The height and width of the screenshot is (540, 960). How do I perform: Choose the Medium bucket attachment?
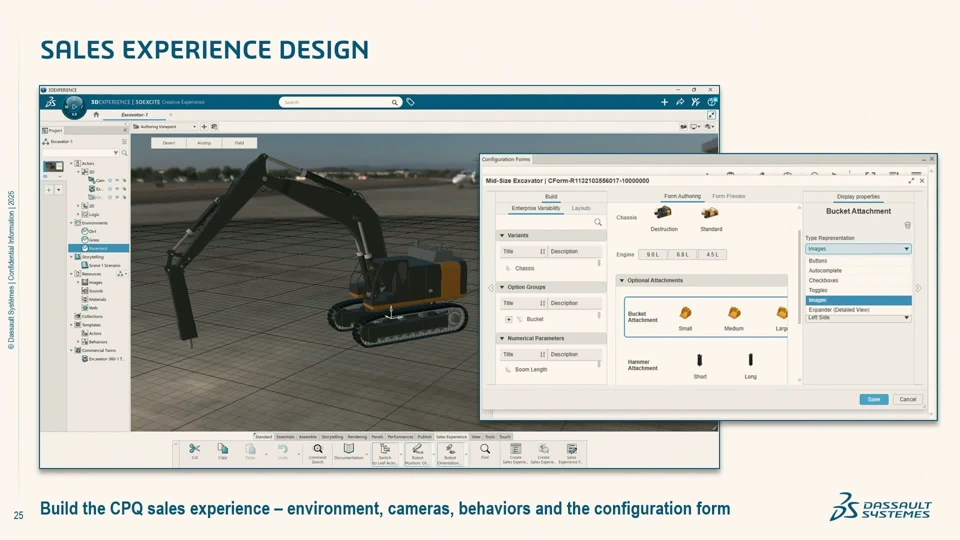click(x=733, y=318)
